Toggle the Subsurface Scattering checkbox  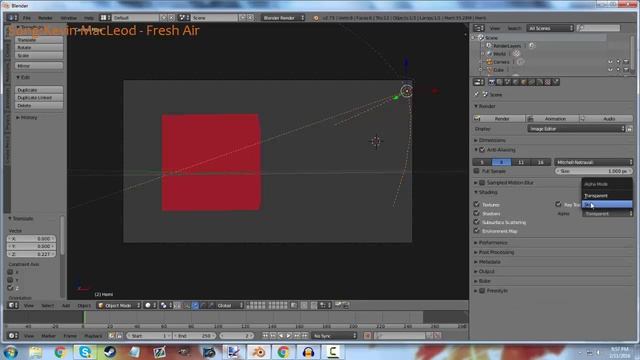pyautogui.click(x=477, y=222)
